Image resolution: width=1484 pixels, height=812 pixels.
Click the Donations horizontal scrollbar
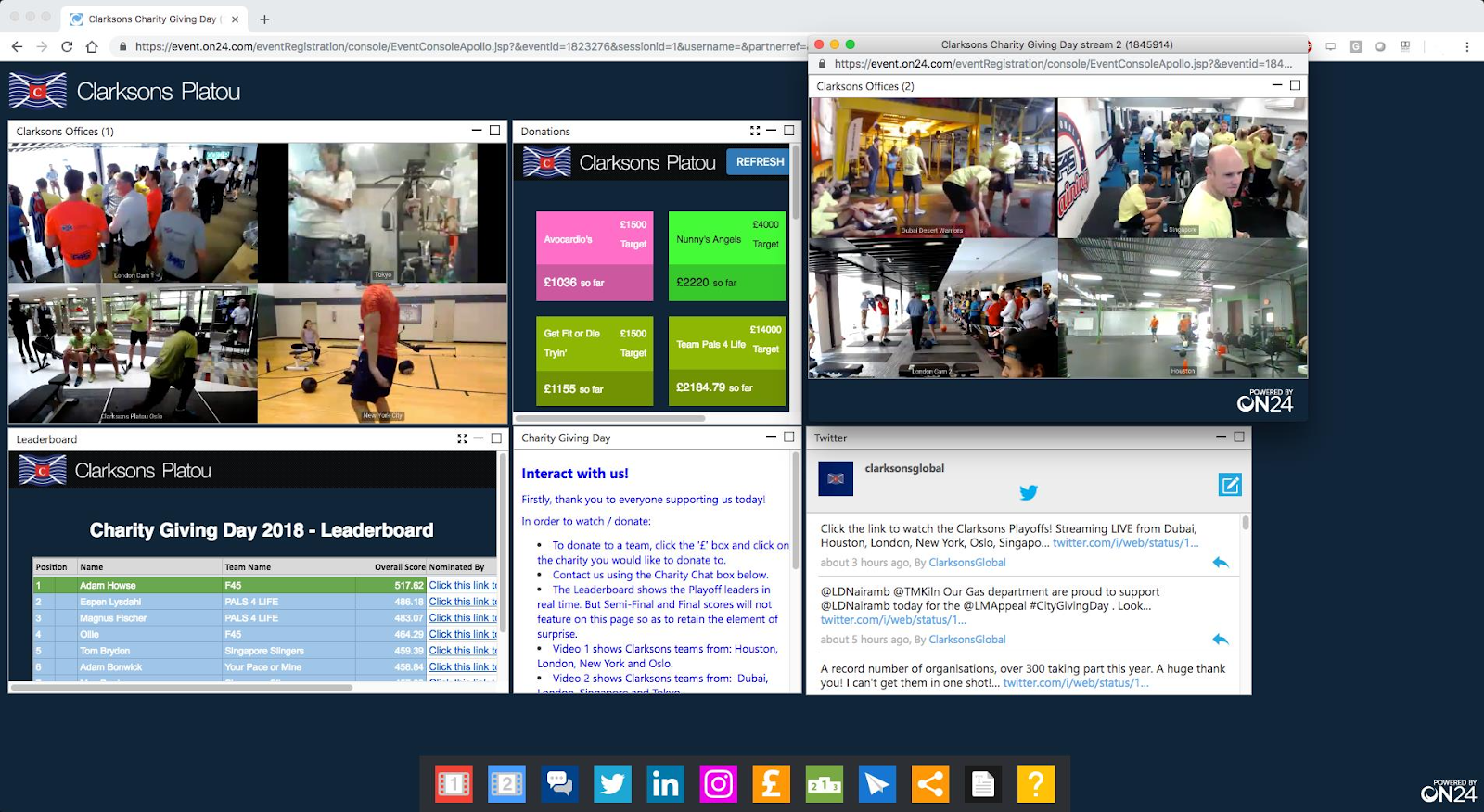(610, 418)
